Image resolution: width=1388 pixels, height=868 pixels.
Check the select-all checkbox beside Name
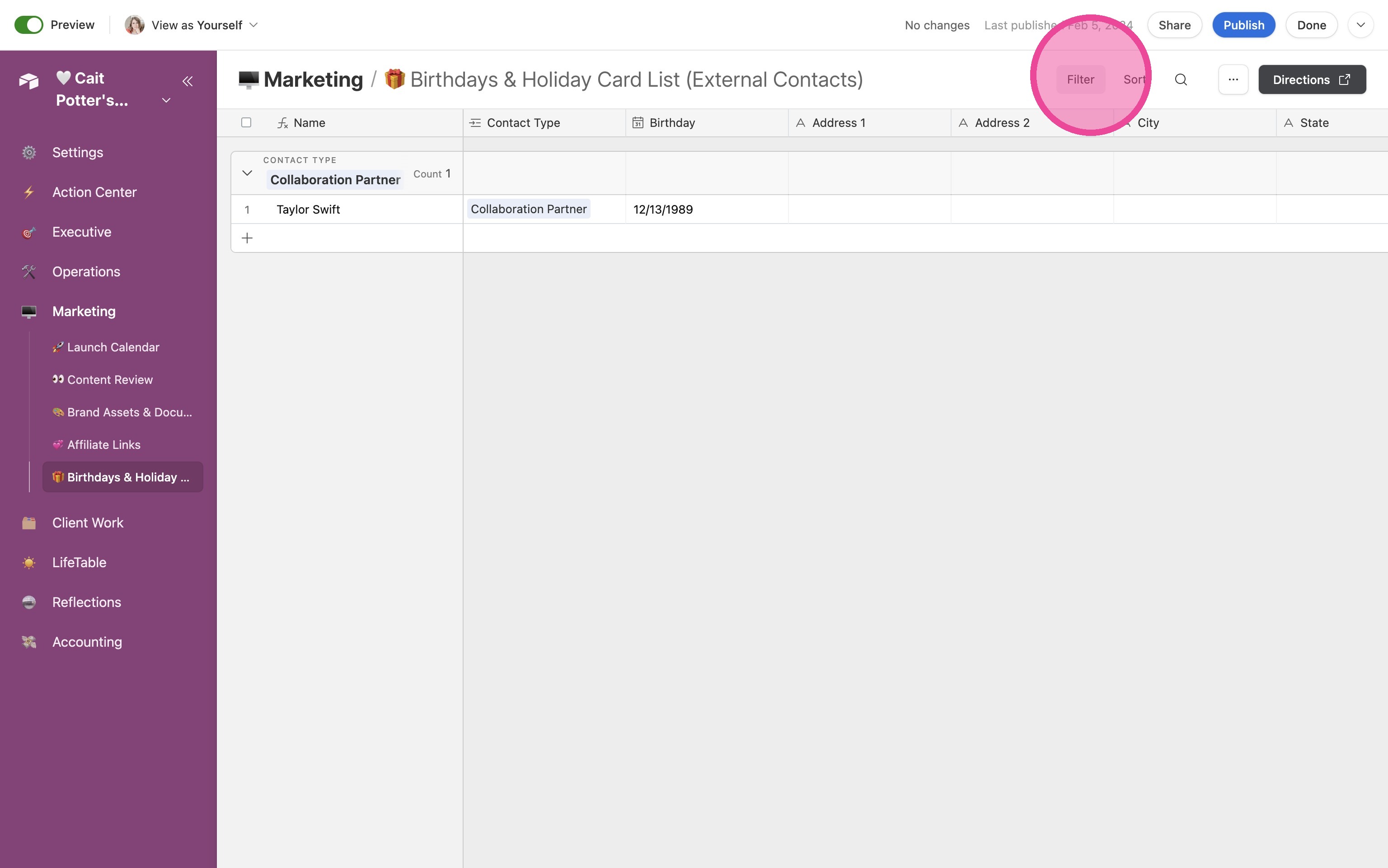click(246, 122)
